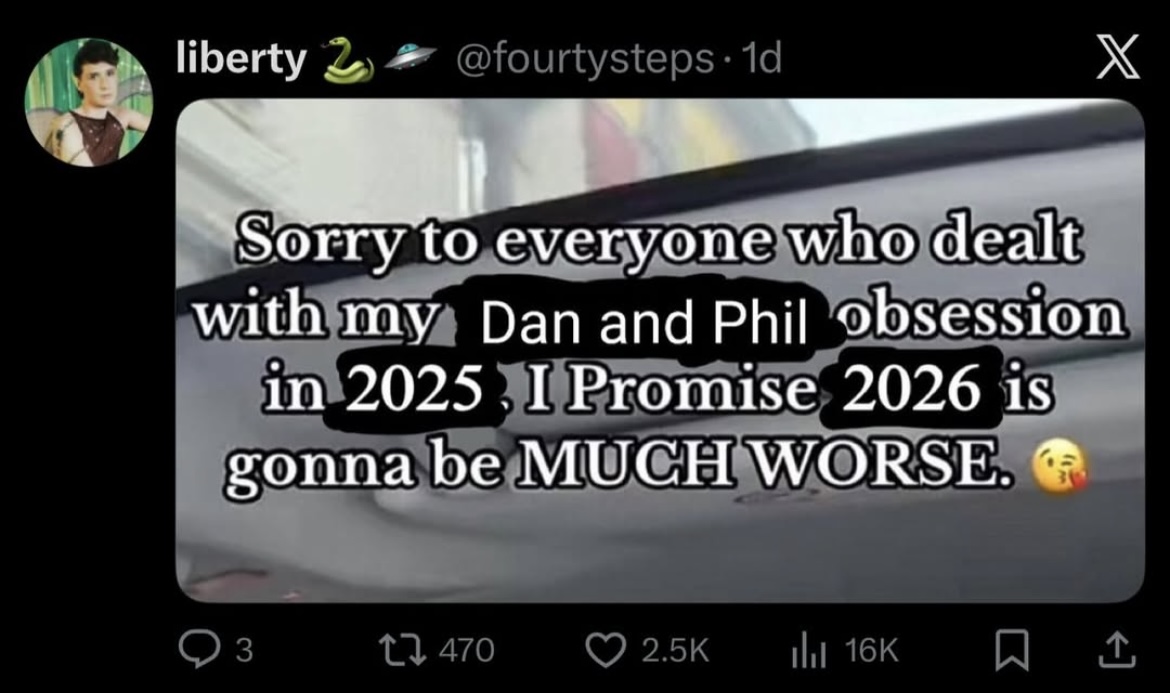Screen dimensions: 1170x693
Task: Open liberty's profile picture
Action: pos(88,101)
